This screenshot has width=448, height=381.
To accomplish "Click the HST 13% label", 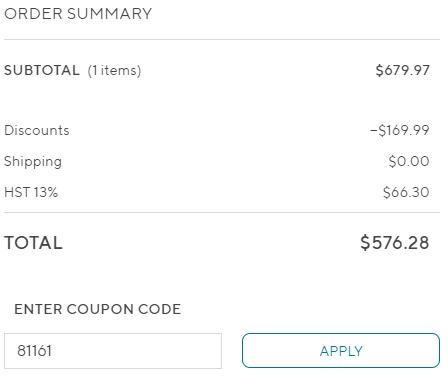I will [x=31, y=192].
